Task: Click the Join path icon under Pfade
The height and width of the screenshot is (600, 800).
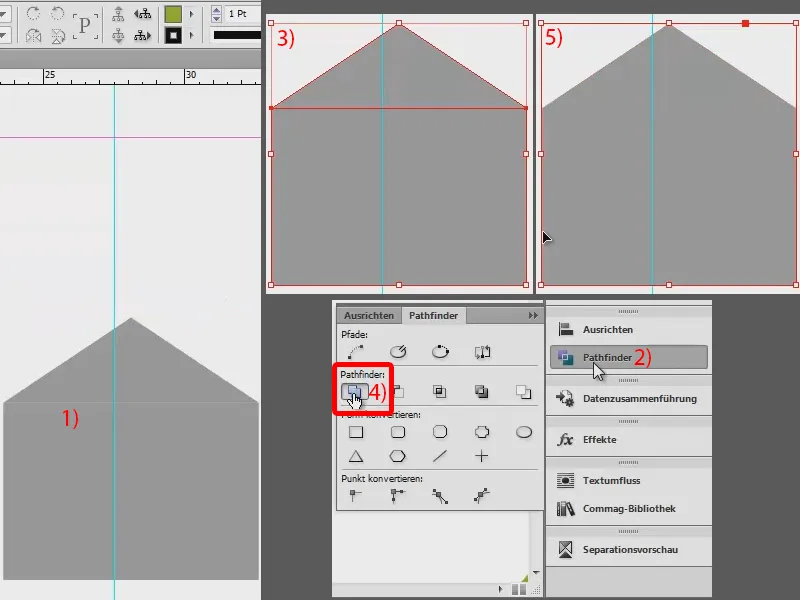Action: (356, 352)
